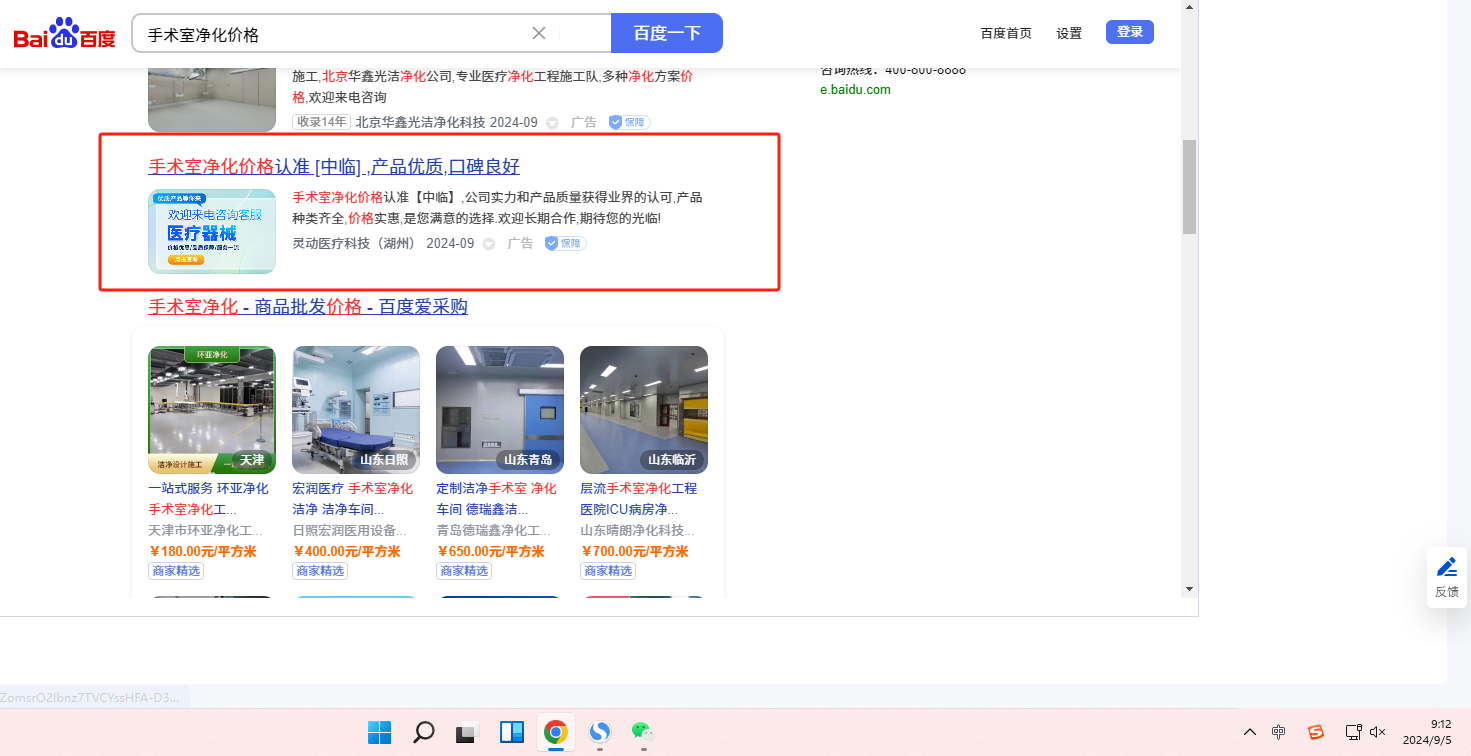The image size is (1471, 756).
Task: Open the 反馈 feedback pencil icon
Action: pos(1447,577)
